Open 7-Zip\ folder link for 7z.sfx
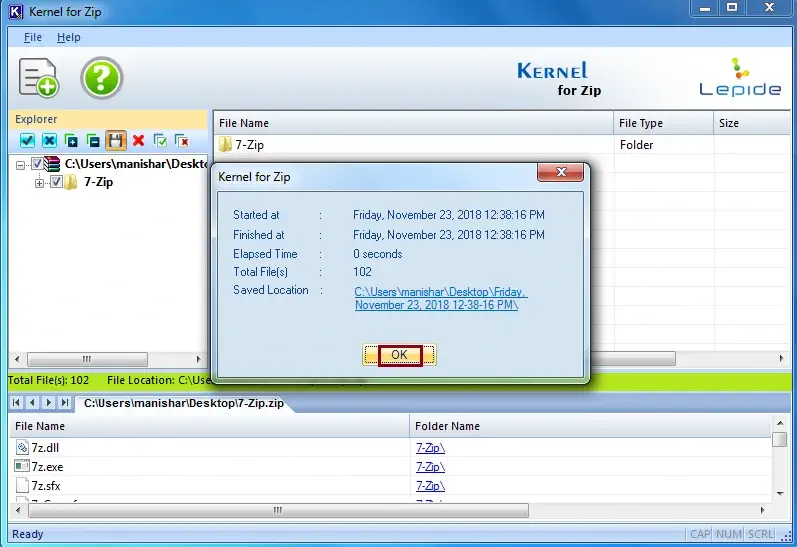This screenshot has height=547, width=797. click(x=430, y=486)
